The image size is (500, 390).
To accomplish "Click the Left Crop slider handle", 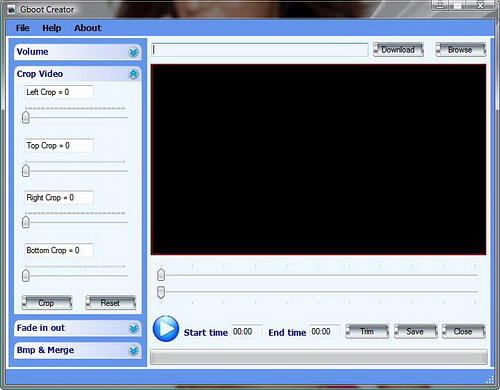I will click(x=26, y=117).
